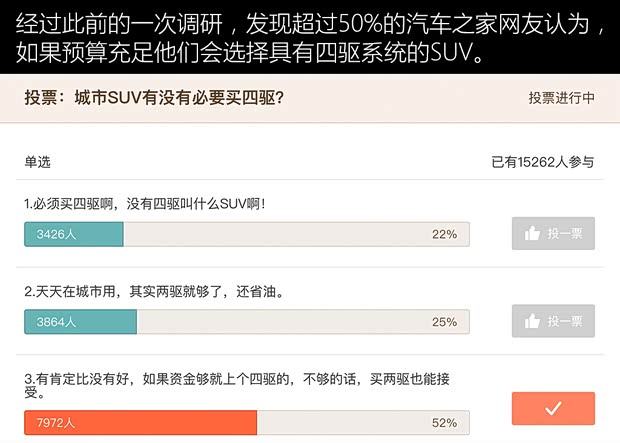Click the 25% percentage label
Image resolution: width=620 pixels, height=443 pixels.
click(445, 322)
